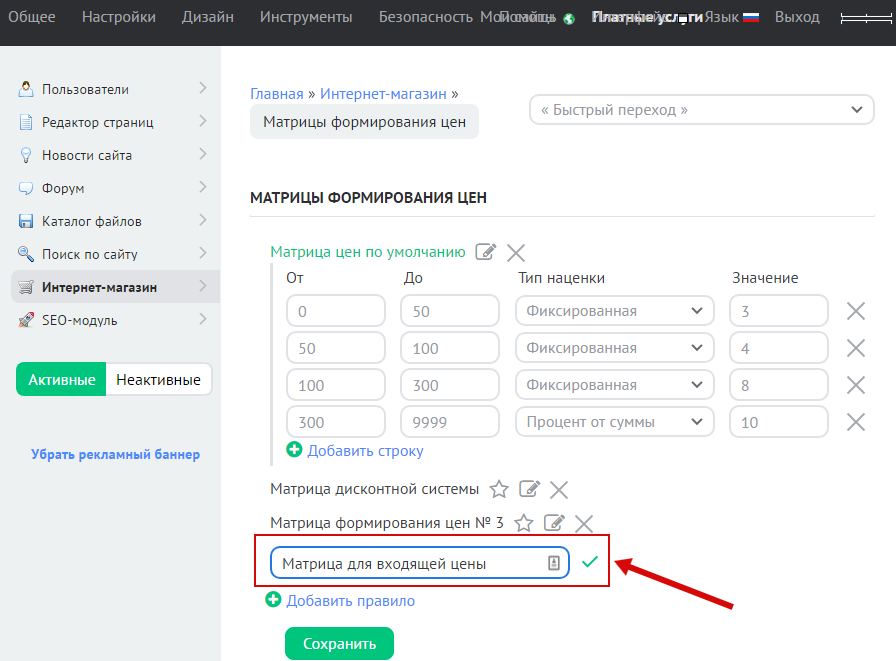This screenshot has width=896, height=661.
Task: Open Настройки top menu
Action: (119, 17)
